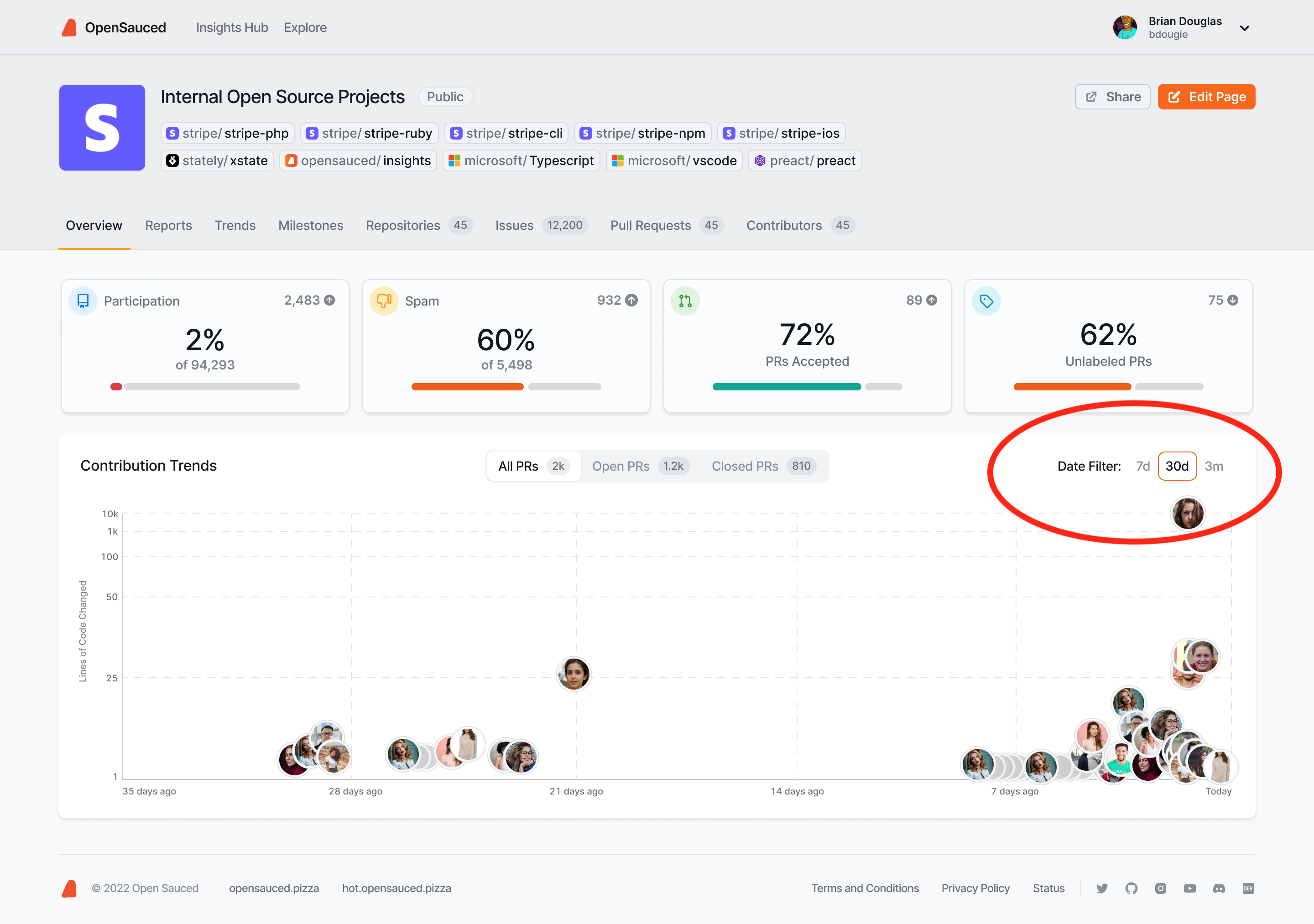Click the Unlabeled PRs orange progress bar
Viewport: 1314px width, 924px height.
(x=1073, y=387)
